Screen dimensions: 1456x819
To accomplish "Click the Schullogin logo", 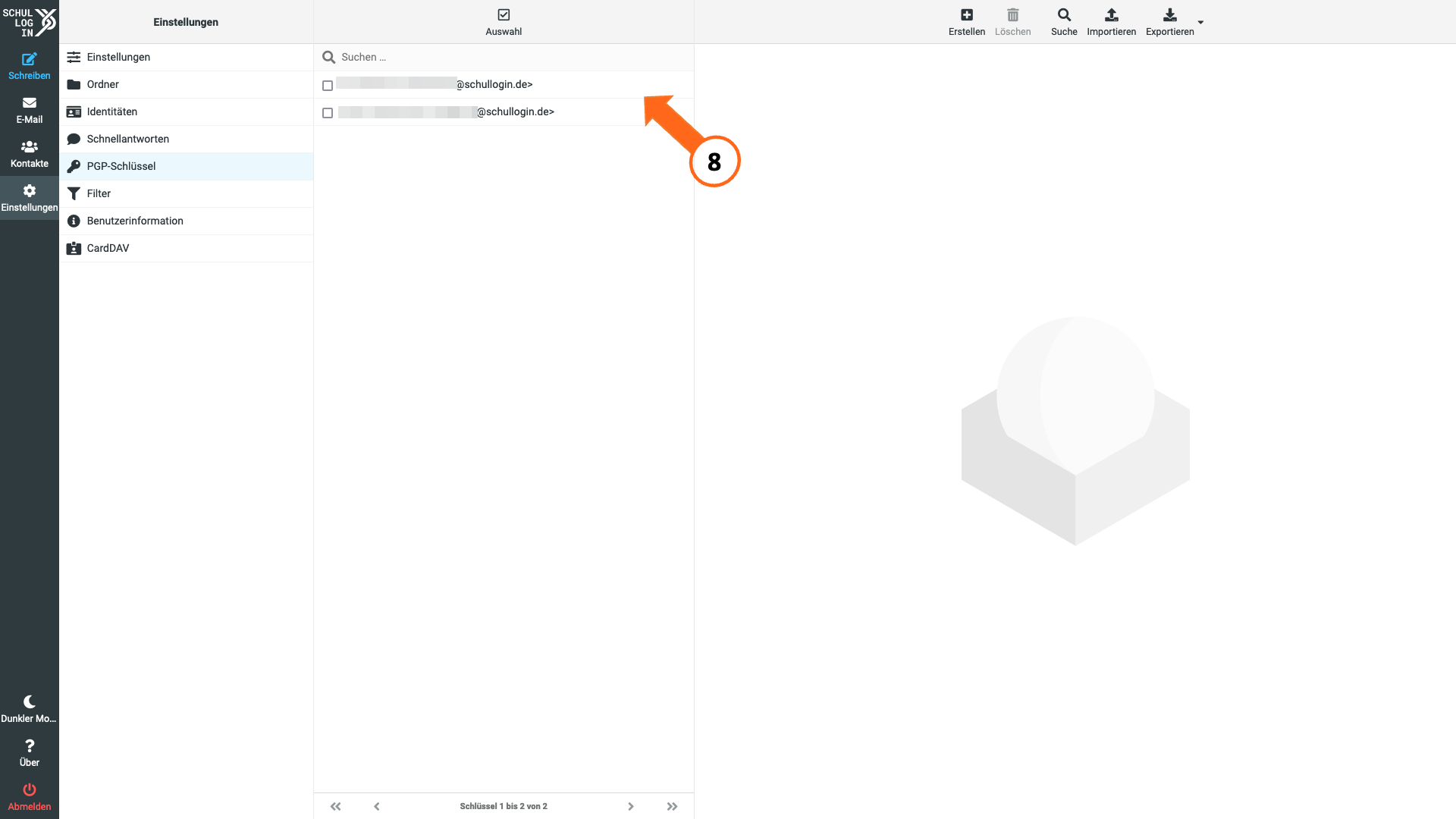I will coord(29,23).
